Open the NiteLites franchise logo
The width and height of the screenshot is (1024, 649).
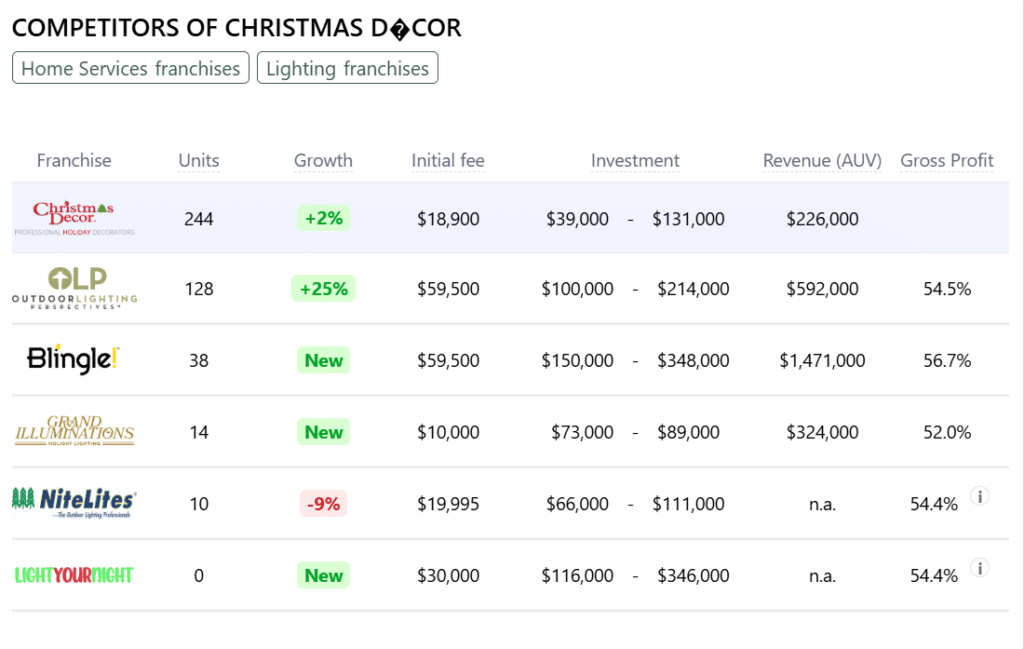(74, 503)
